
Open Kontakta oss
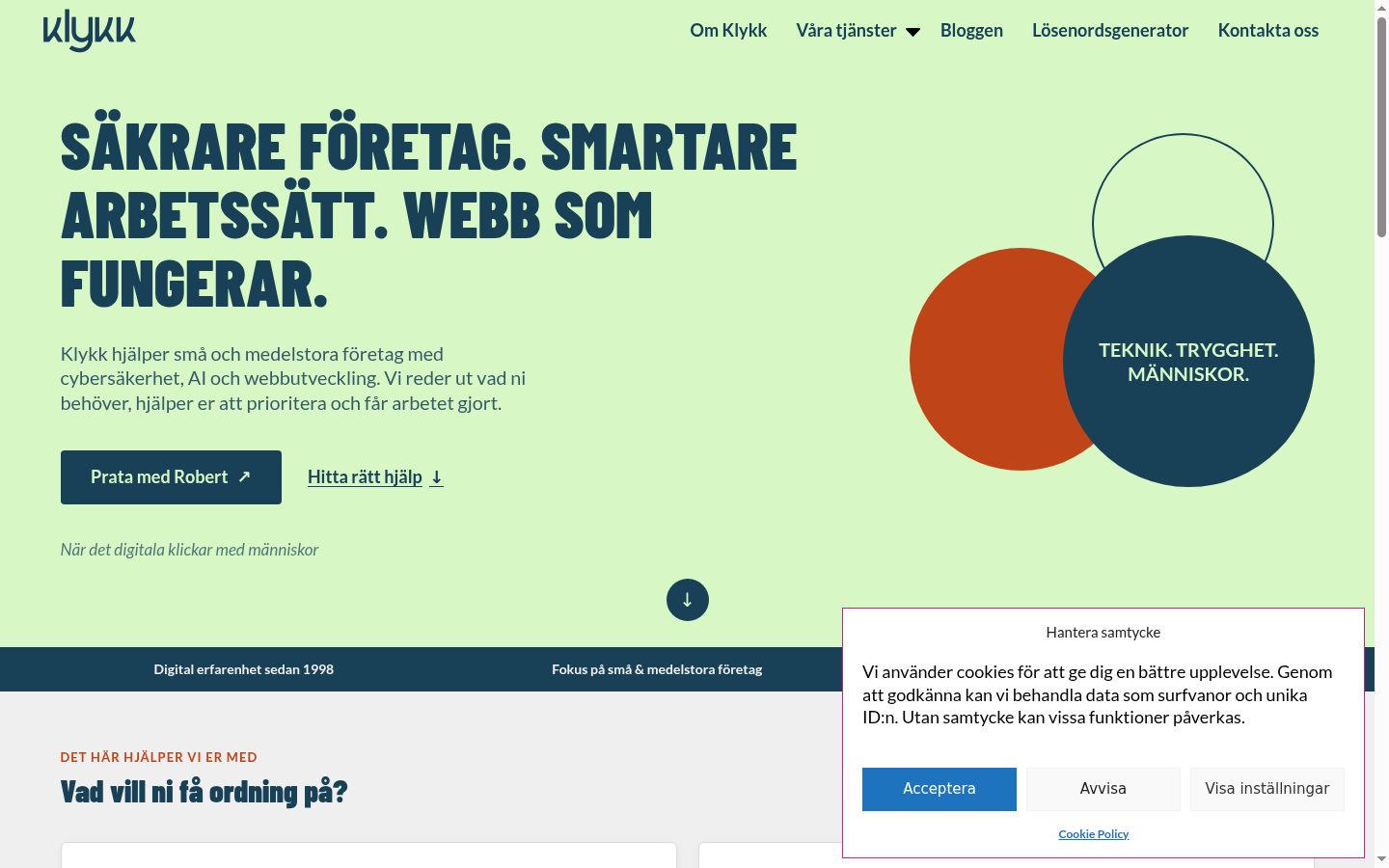1267,30
